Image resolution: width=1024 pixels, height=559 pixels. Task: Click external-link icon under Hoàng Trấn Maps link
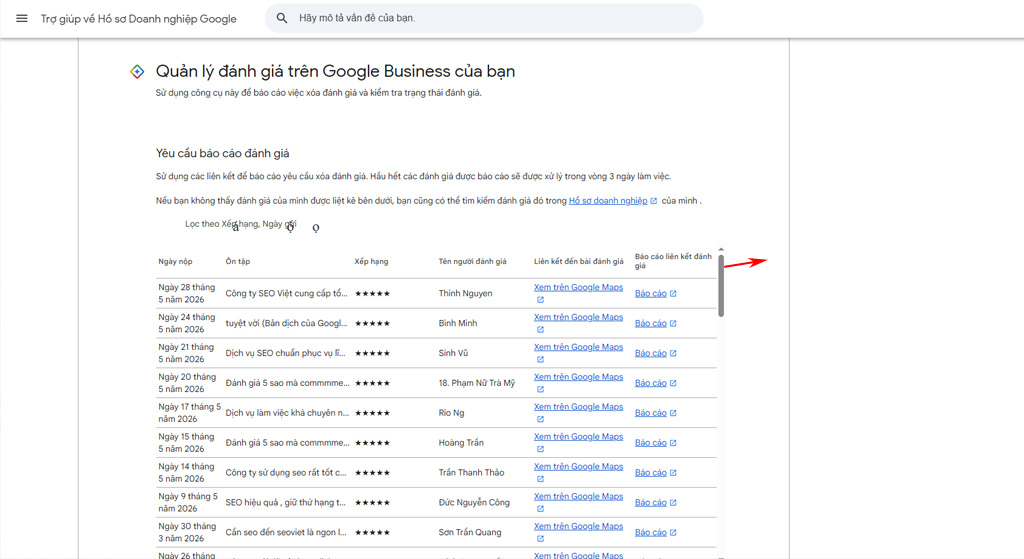[x=540, y=449]
